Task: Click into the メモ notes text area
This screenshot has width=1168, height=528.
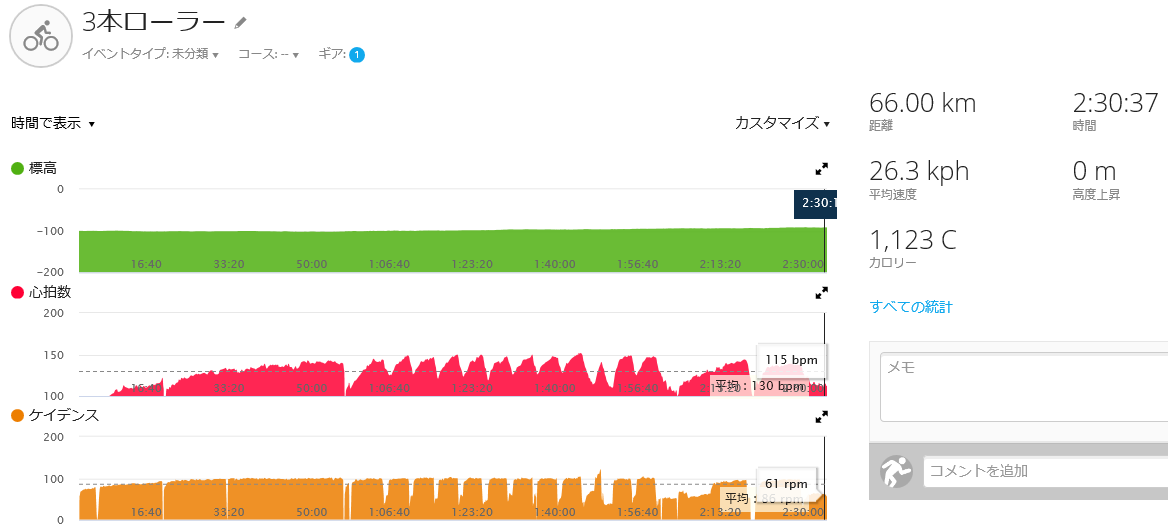Action: coord(1020,385)
